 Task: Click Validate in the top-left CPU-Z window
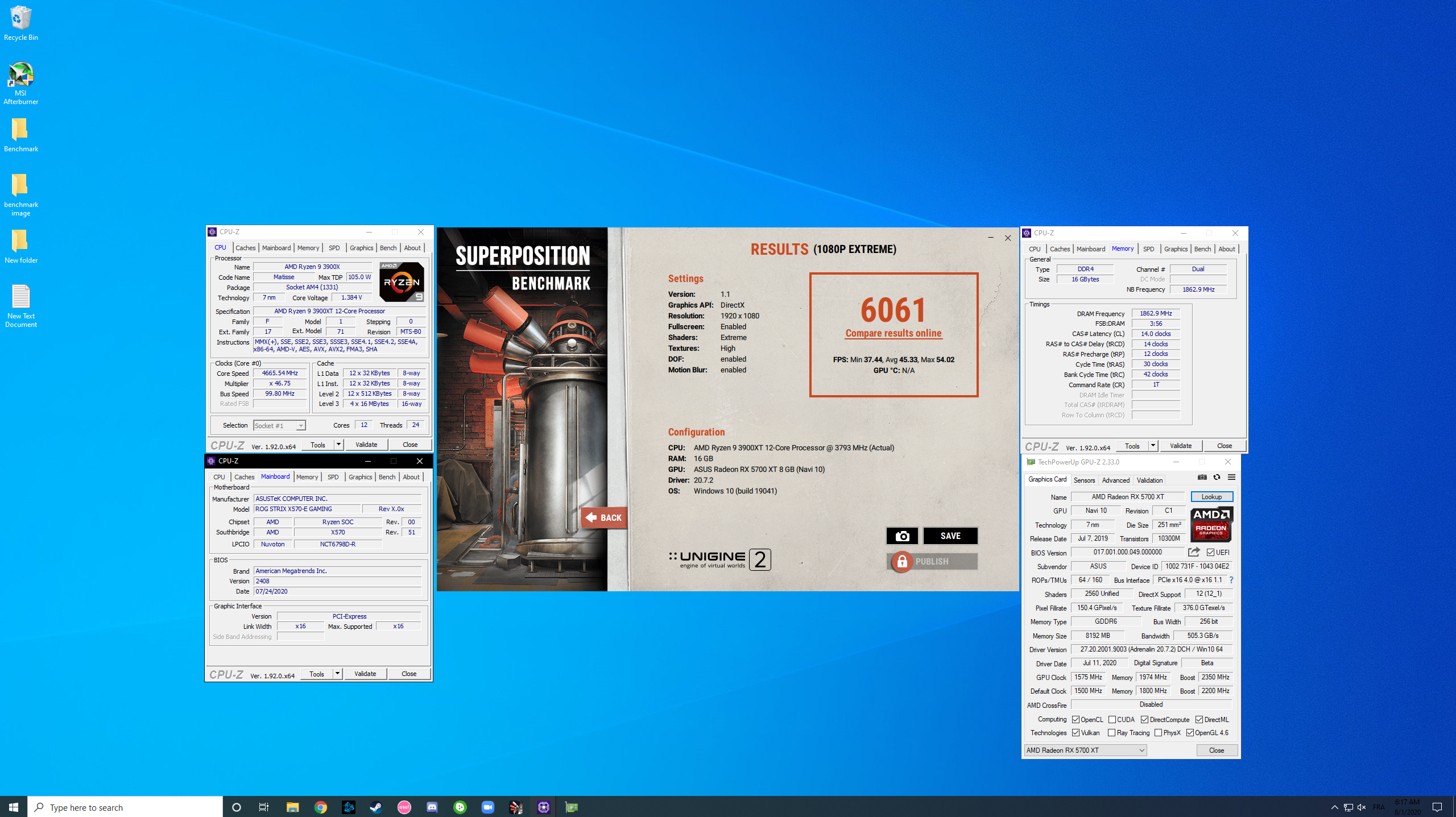pyautogui.click(x=366, y=445)
